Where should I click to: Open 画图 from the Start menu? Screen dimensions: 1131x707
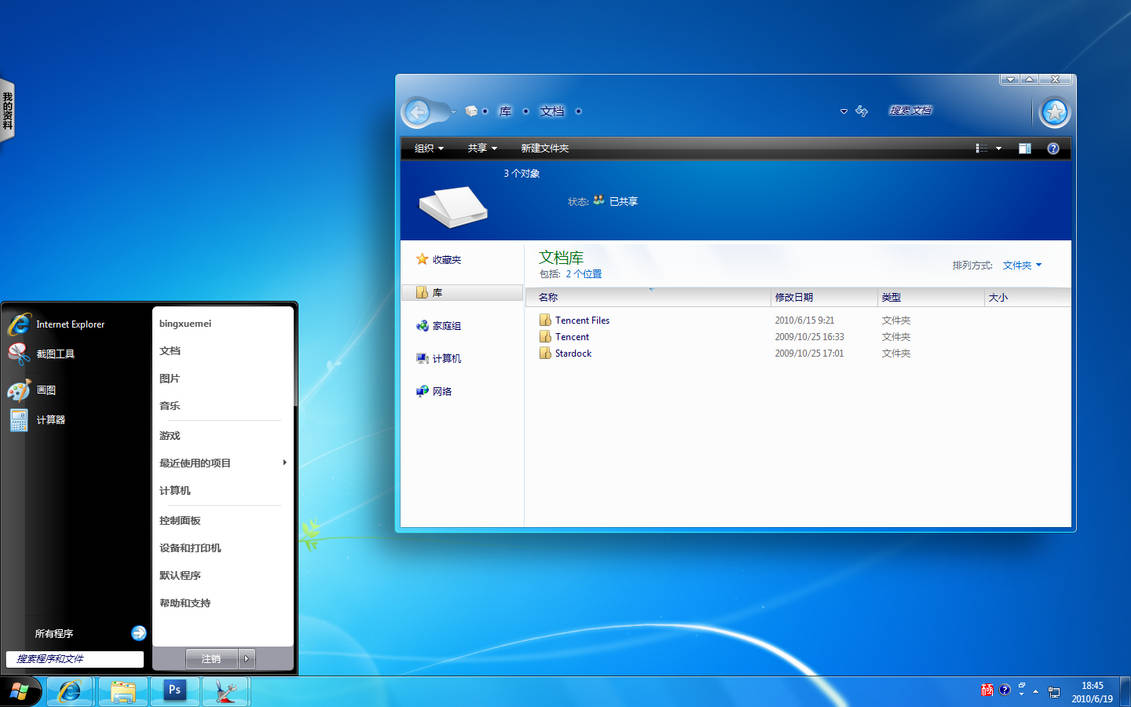[32, 390]
